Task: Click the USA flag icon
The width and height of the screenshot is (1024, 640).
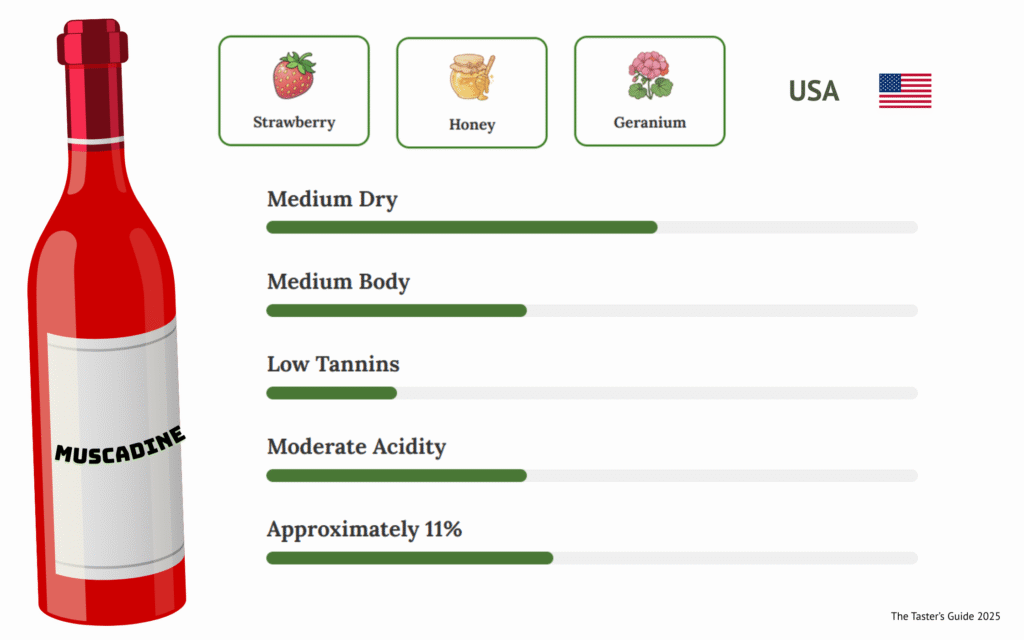Action: (x=905, y=91)
